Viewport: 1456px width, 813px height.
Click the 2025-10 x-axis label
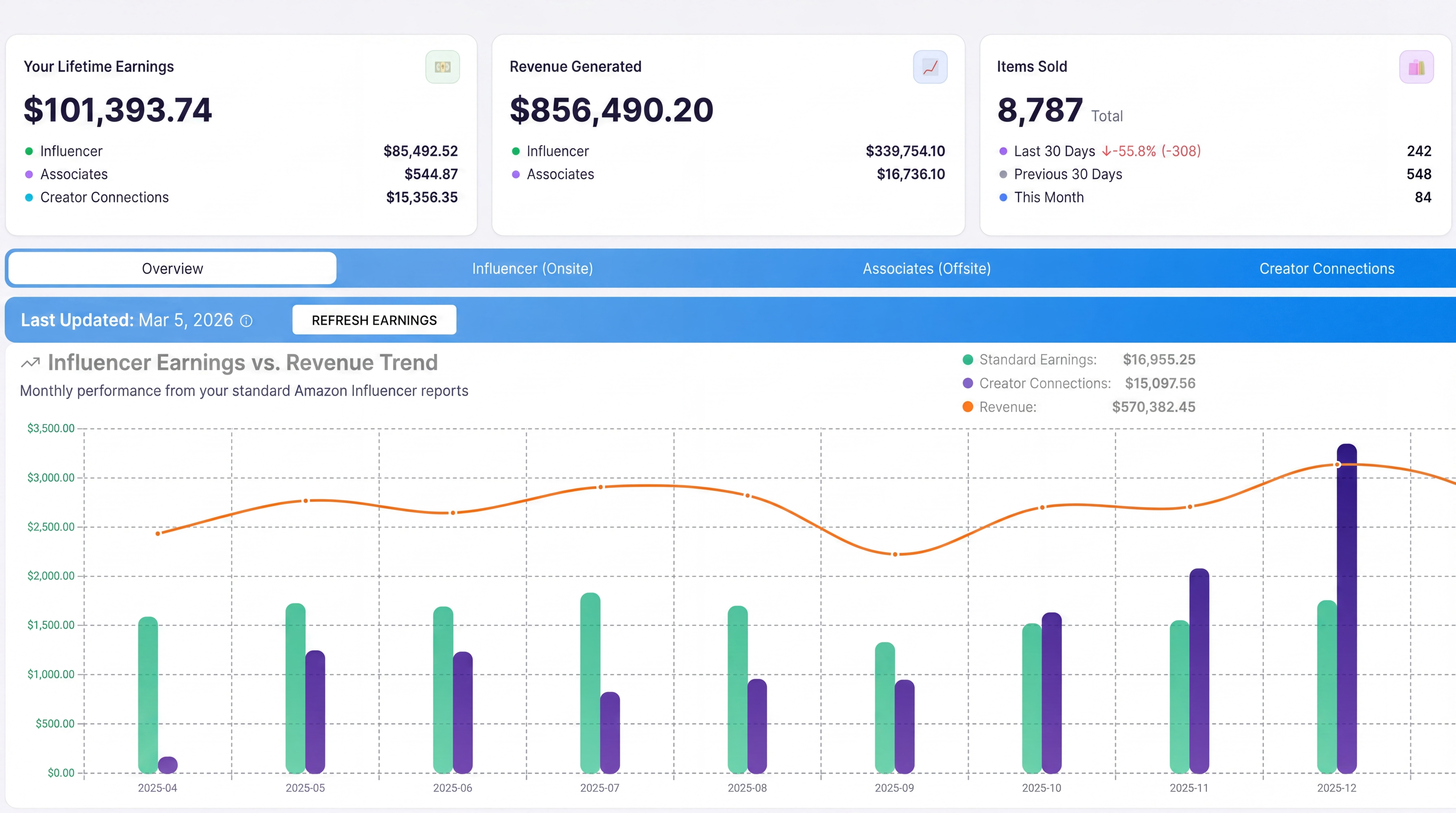[x=1042, y=788]
